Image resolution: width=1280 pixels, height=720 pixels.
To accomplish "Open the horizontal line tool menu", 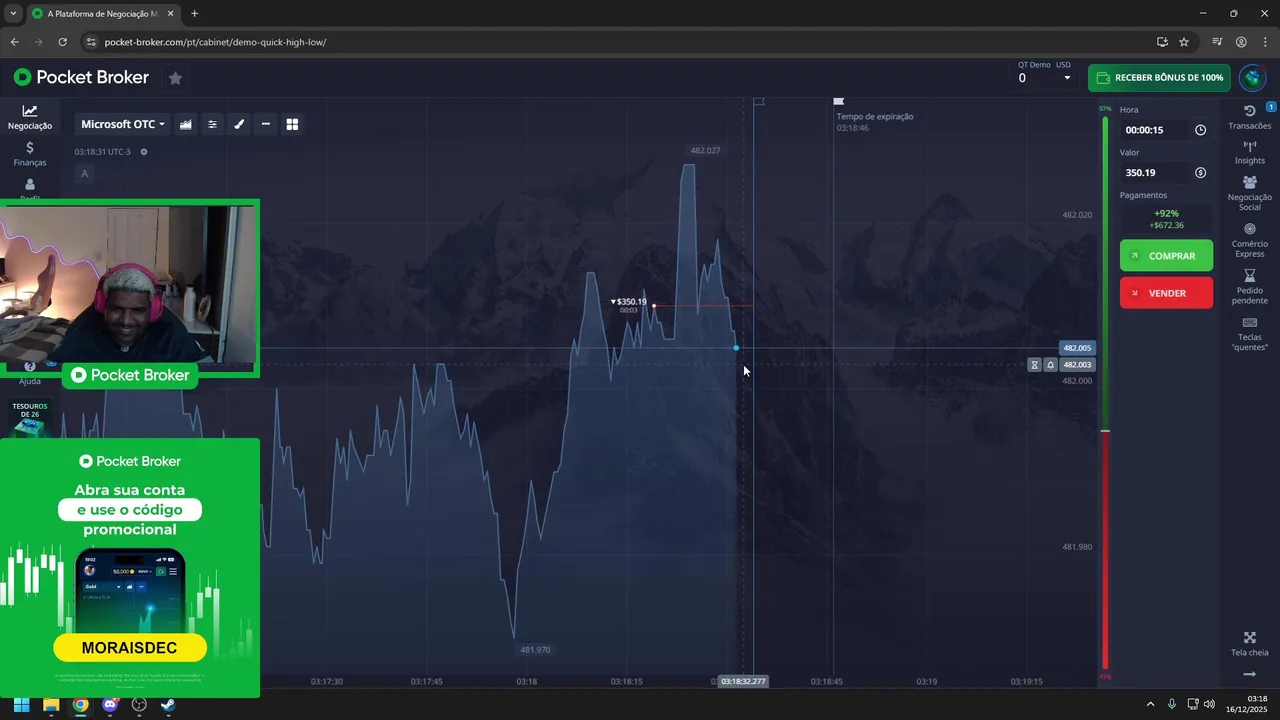I will 265,124.
